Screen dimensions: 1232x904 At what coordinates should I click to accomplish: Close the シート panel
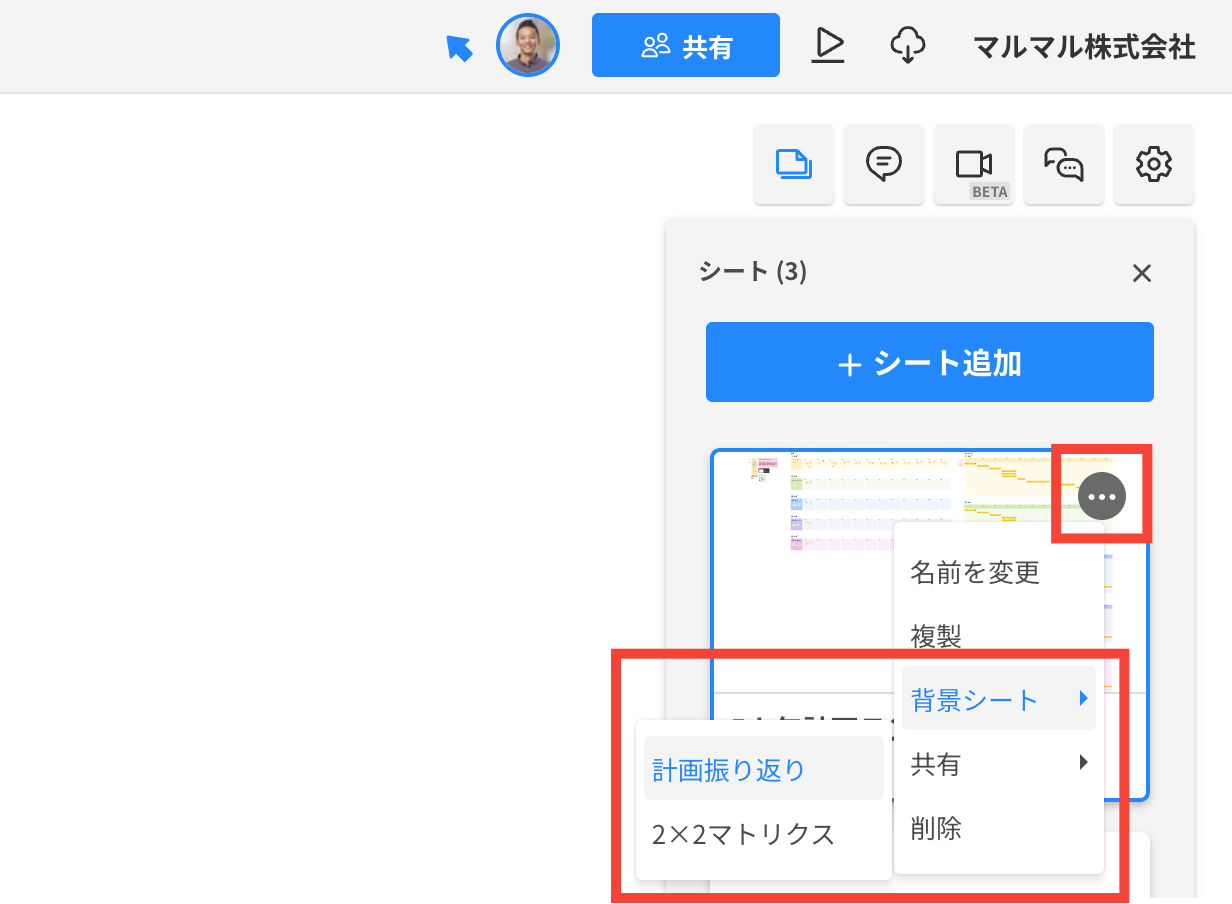coord(1142,273)
